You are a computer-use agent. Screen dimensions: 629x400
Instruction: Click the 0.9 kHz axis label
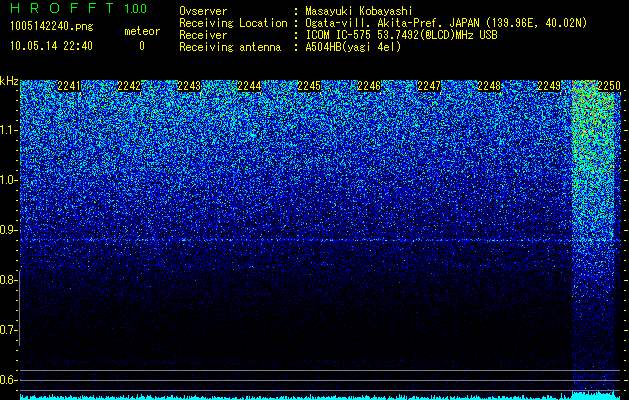(x=7, y=230)
